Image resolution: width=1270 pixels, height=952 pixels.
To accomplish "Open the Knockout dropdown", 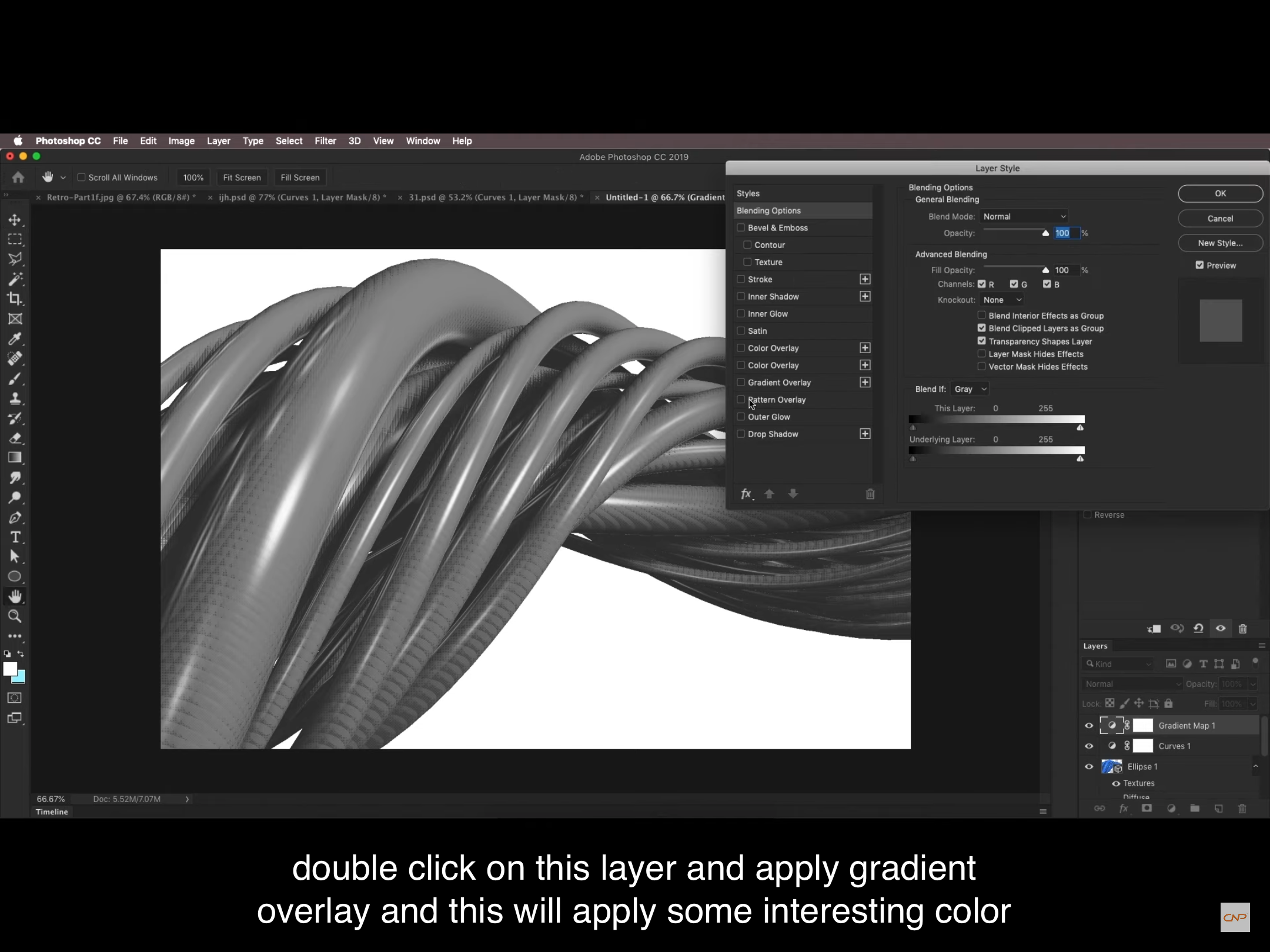I will point(1001,300).
